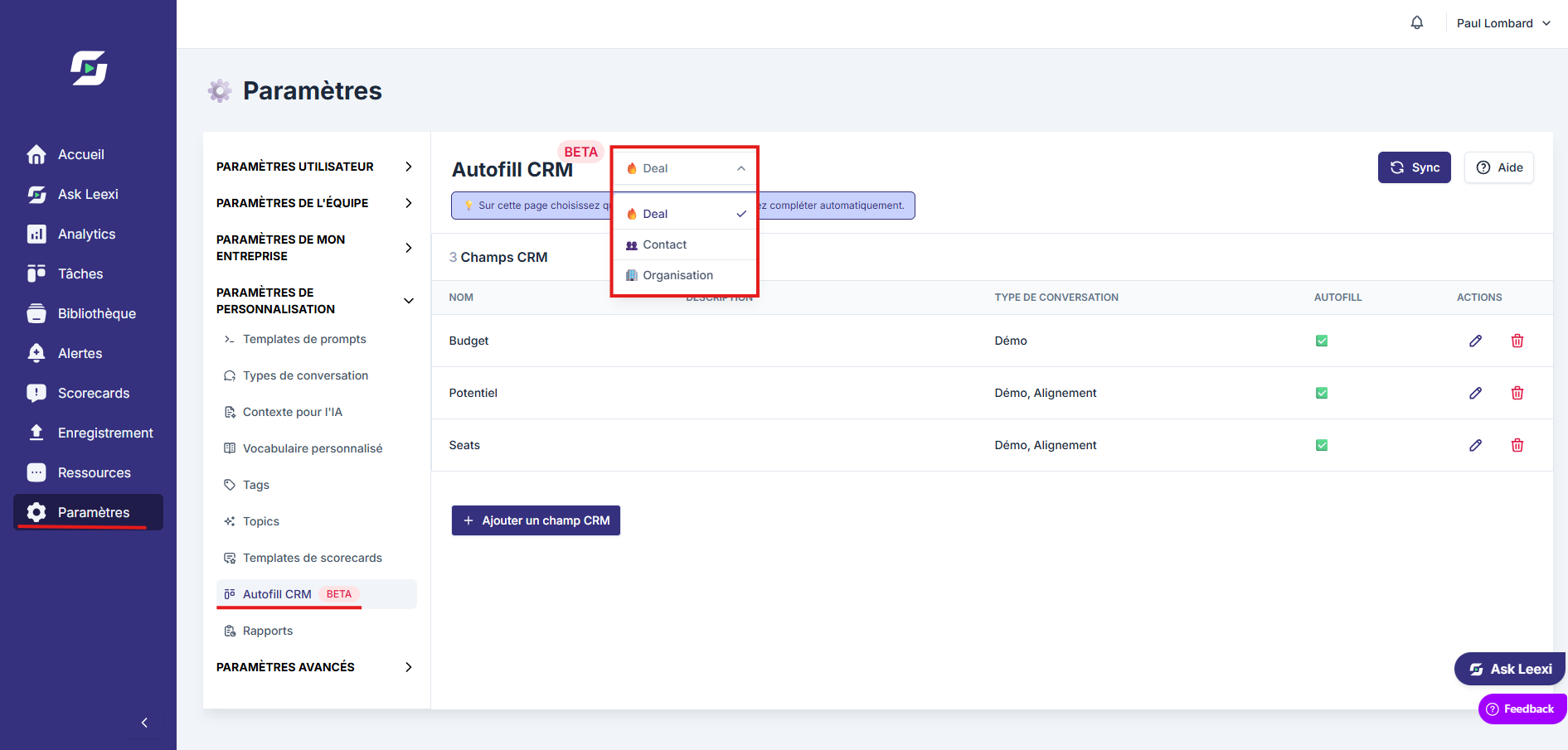Choose Deal option in dropdown list
This screenshot has height=750, width=1568.
(685, 214)
